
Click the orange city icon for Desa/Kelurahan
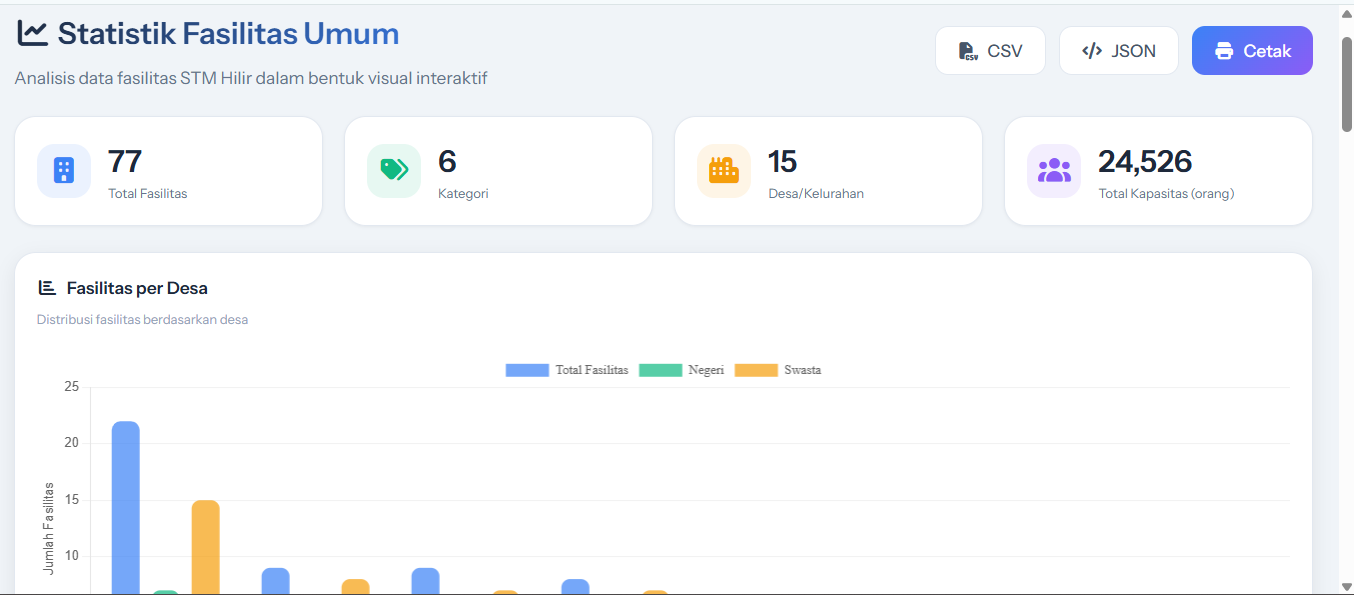pos(724,171)
